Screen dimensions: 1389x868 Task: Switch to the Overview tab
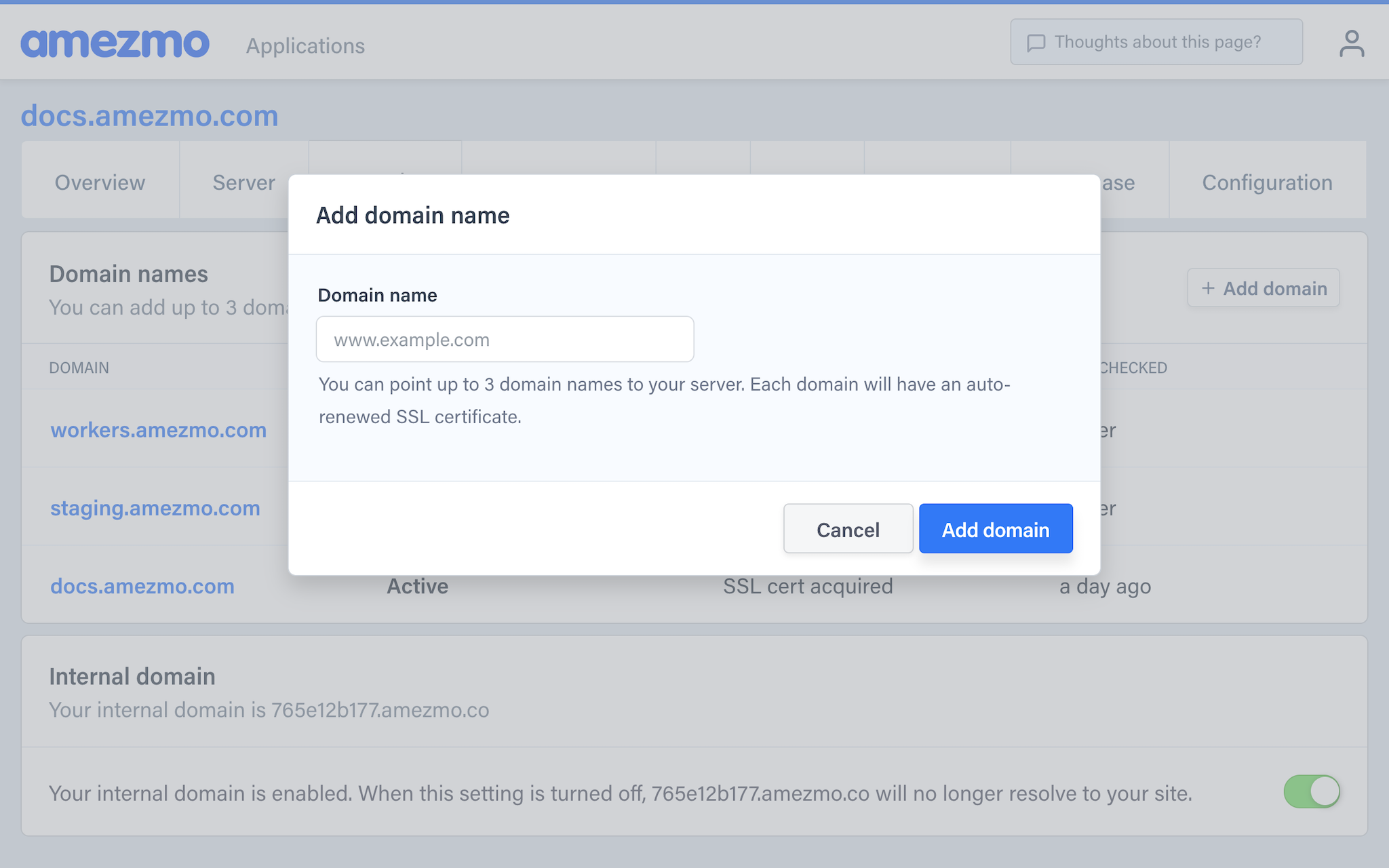tap(100, 182)
